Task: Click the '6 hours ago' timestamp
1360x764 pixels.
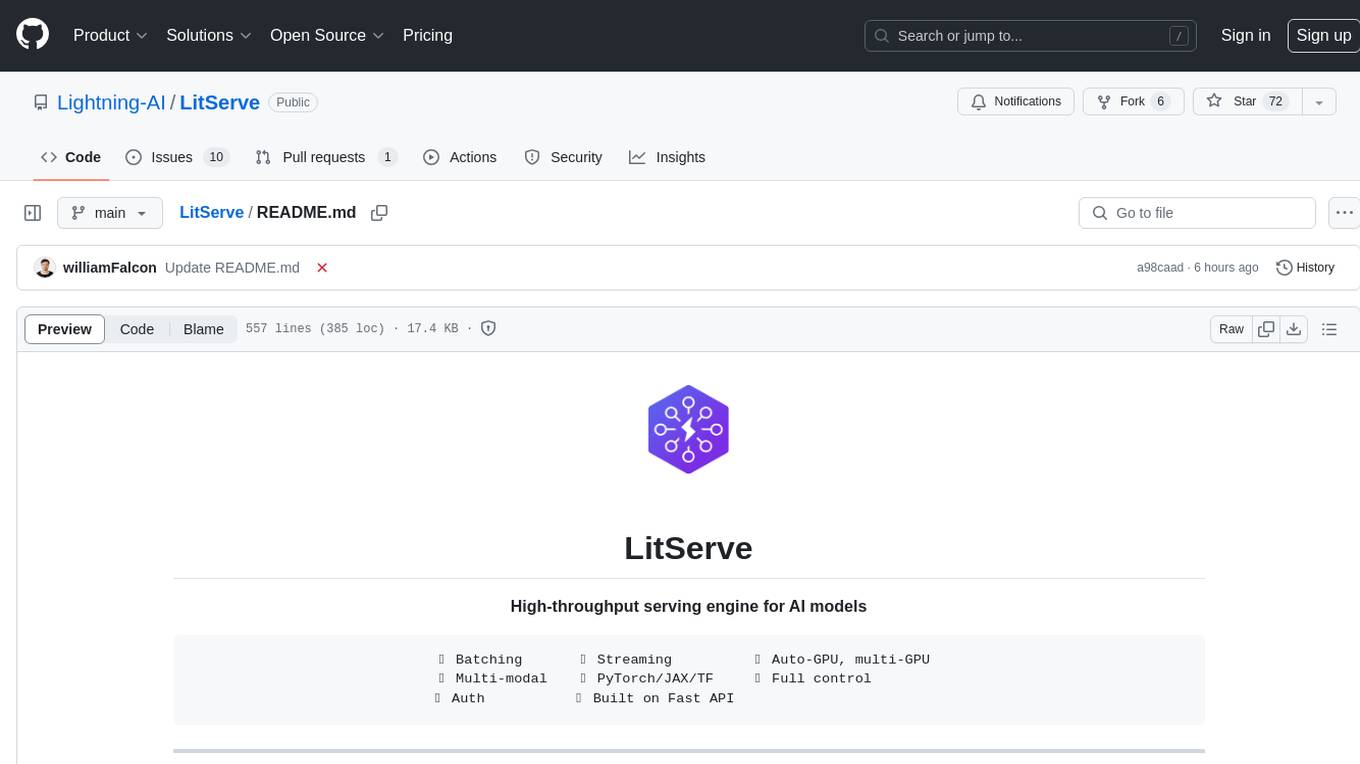Action: [1226, 267]
